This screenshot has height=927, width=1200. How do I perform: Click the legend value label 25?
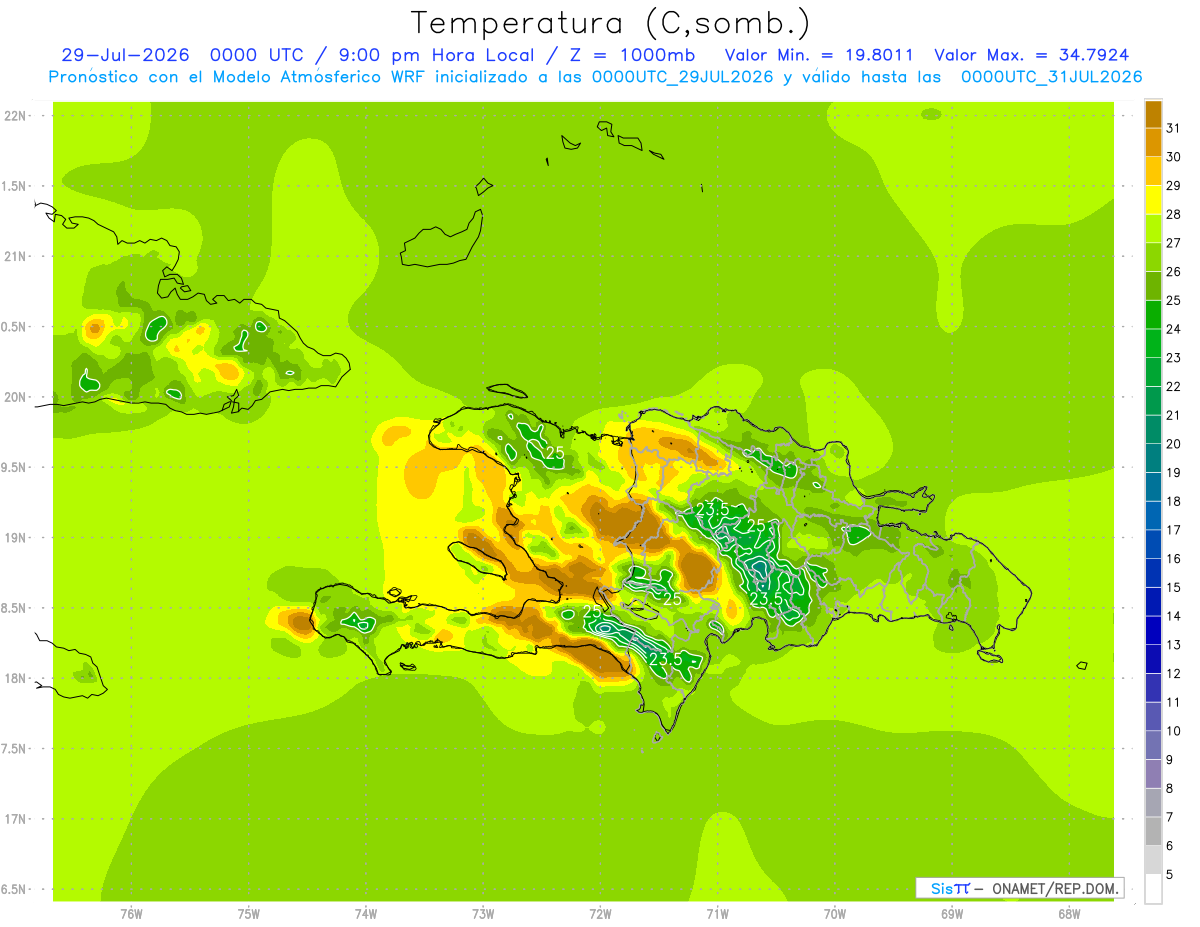[x=1173, y=300]
